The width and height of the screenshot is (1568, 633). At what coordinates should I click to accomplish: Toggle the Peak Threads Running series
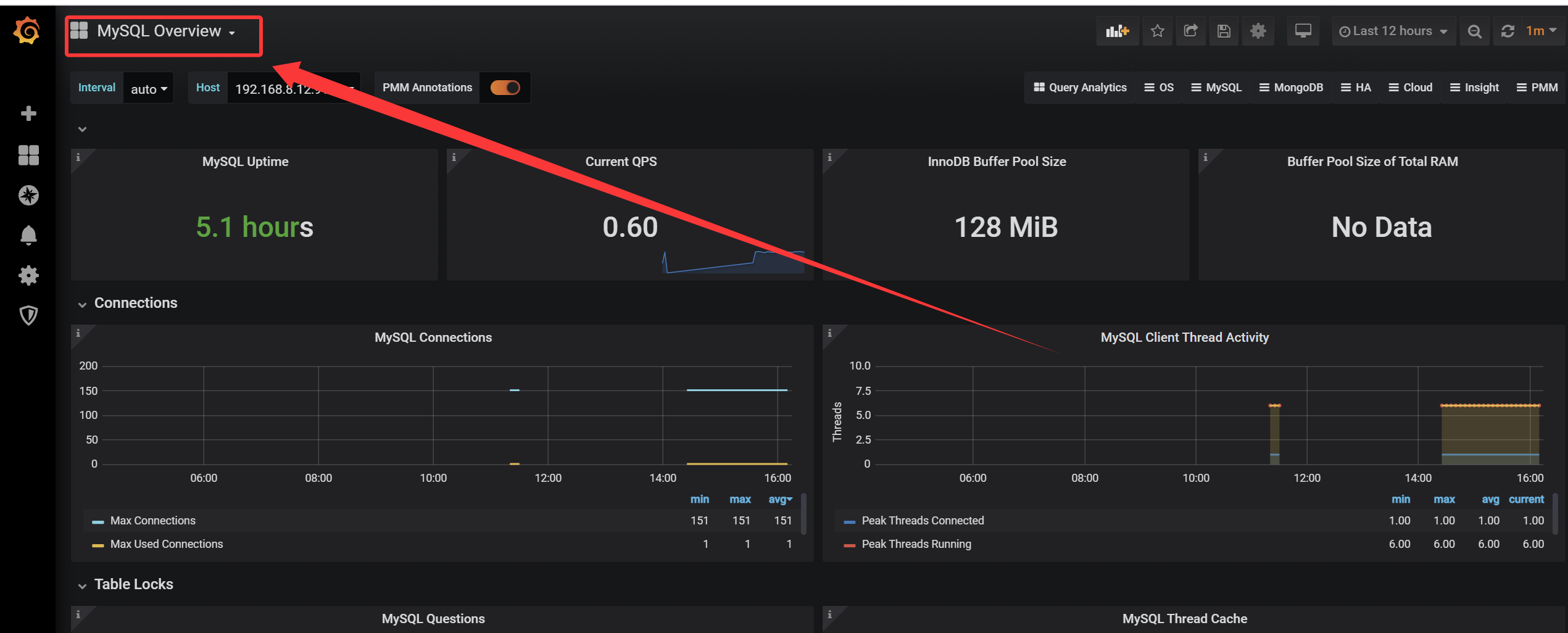[x=916, y=544]
